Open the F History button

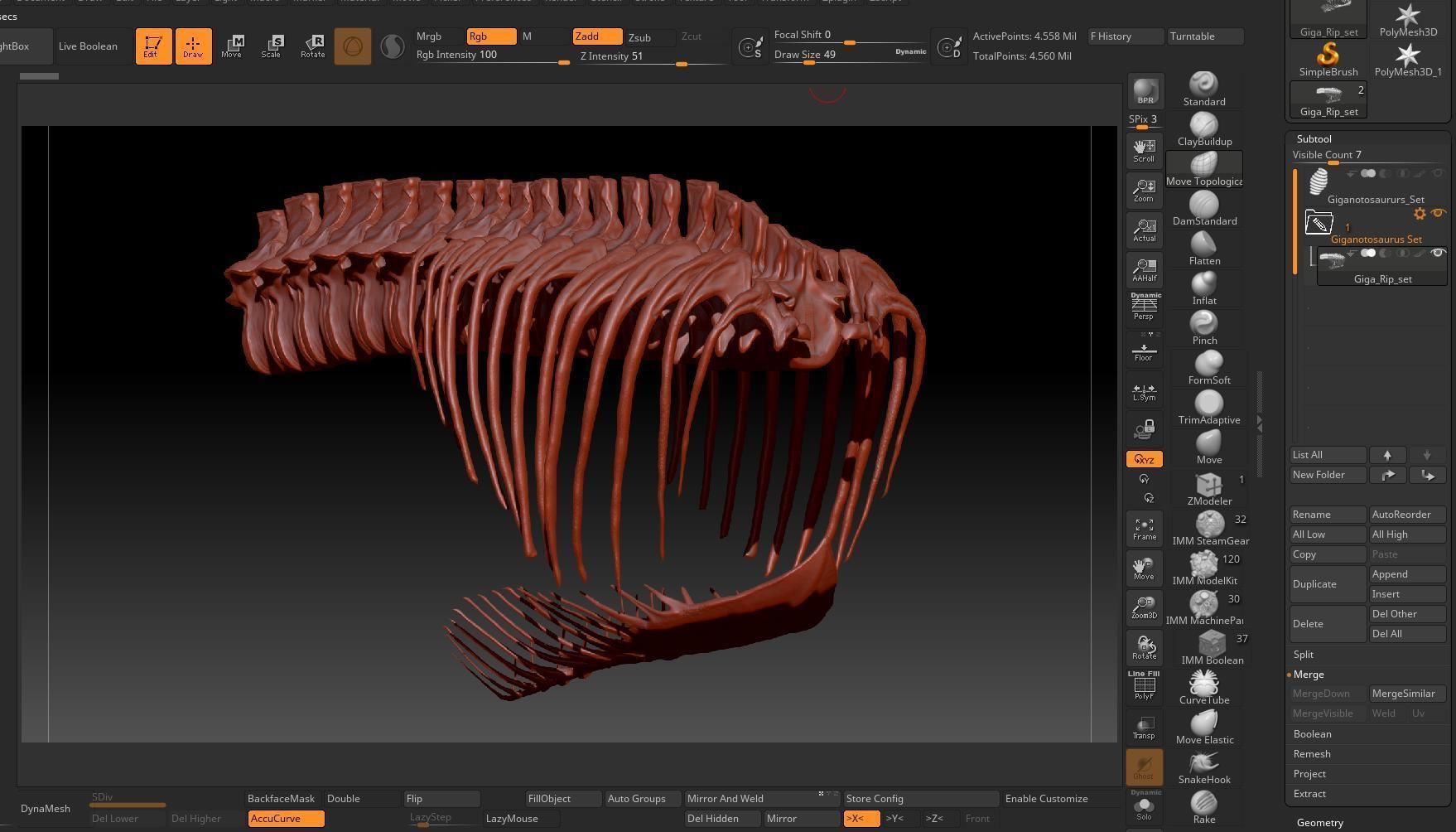1126,36
